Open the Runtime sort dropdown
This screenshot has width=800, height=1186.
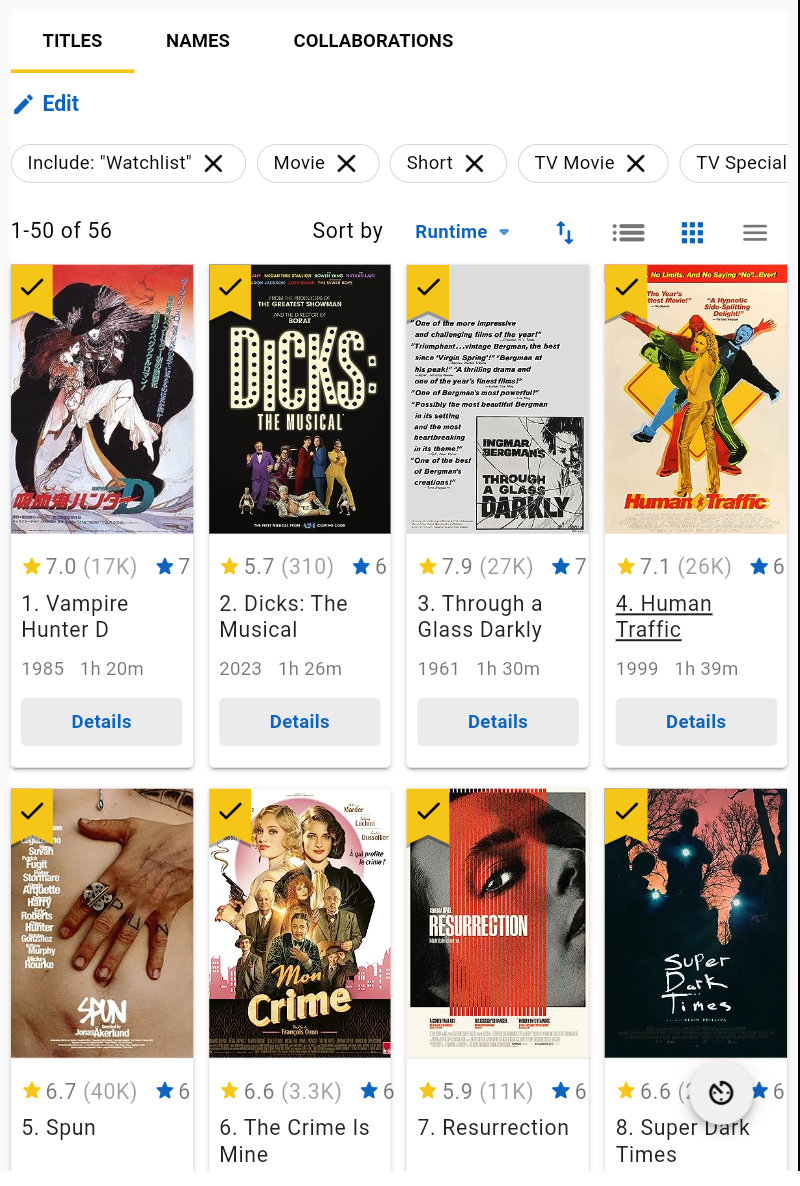point(462,231)
